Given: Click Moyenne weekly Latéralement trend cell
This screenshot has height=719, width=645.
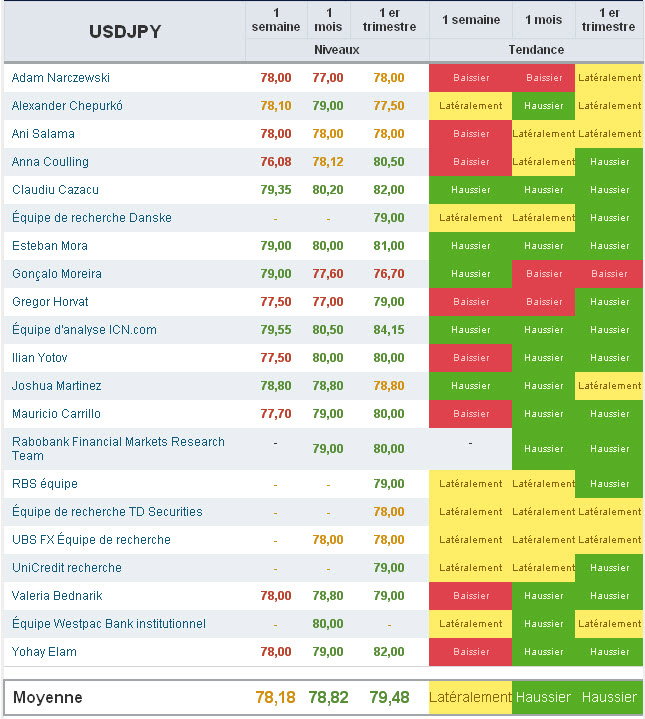Looking at the screenshot, I should pyautogui.click(x=470, y=697).
